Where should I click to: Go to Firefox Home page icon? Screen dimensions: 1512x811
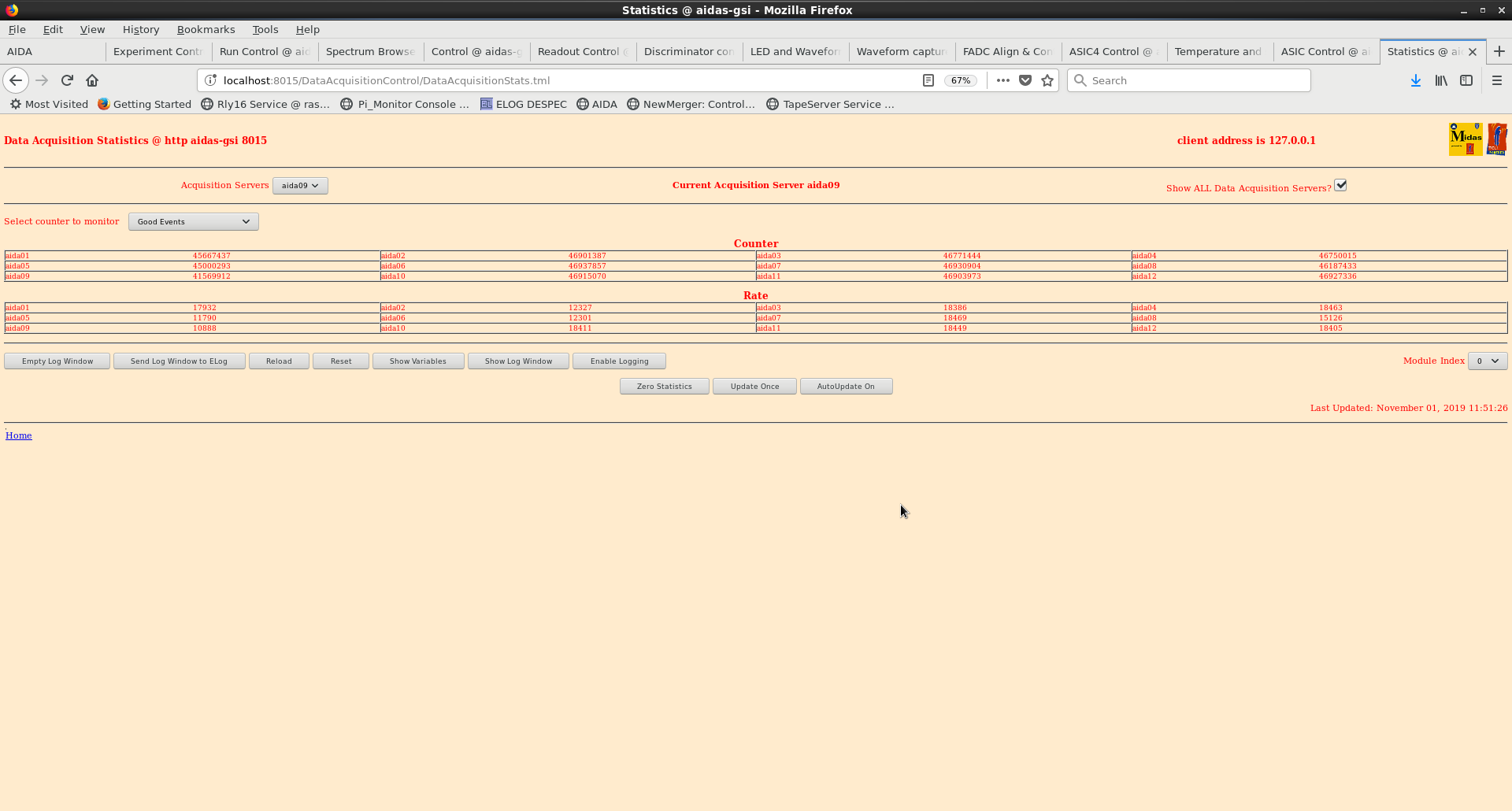tap(92, 80)
